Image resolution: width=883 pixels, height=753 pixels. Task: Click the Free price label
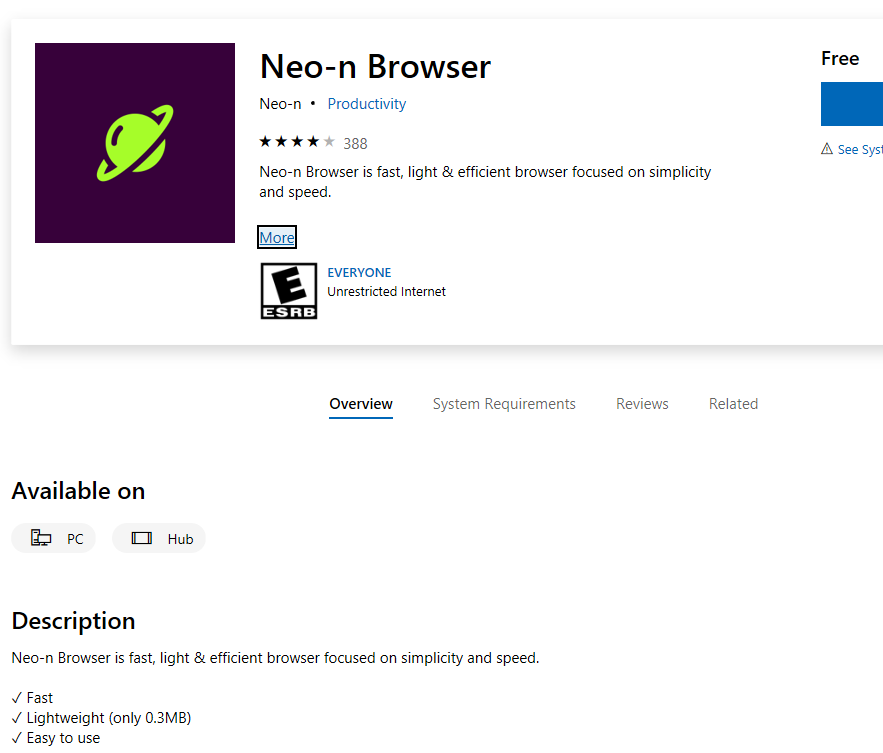[840, 59]
